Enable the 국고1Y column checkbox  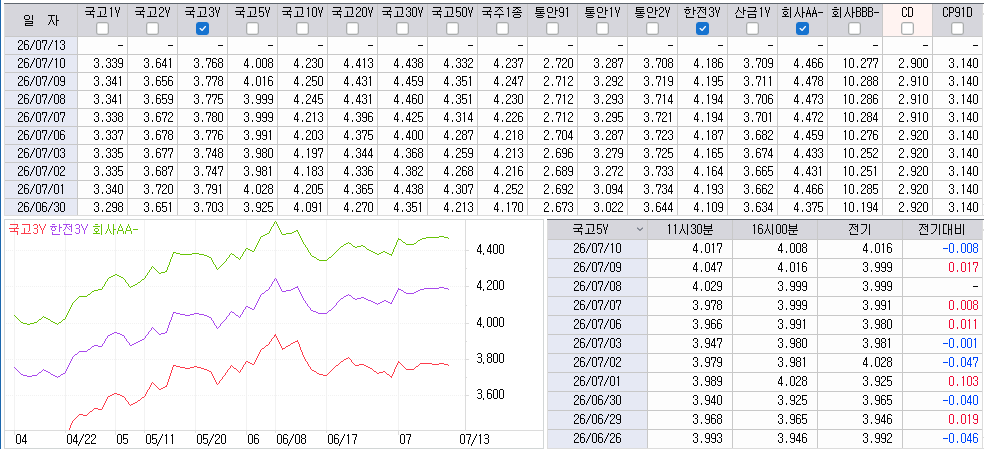click(x=102, y=28)
